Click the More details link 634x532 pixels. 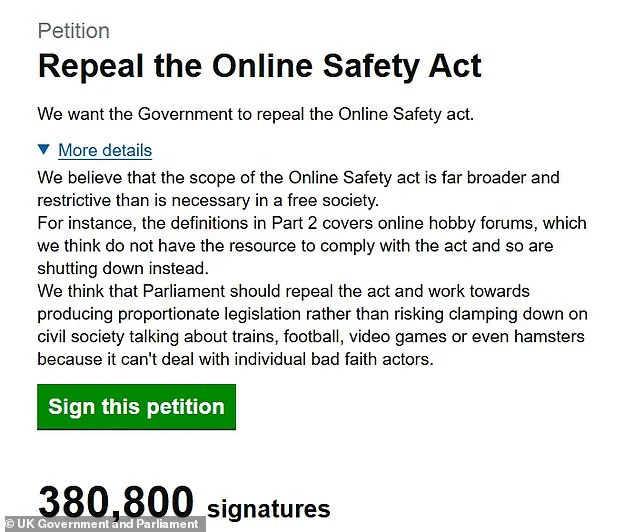pos(105,151)
